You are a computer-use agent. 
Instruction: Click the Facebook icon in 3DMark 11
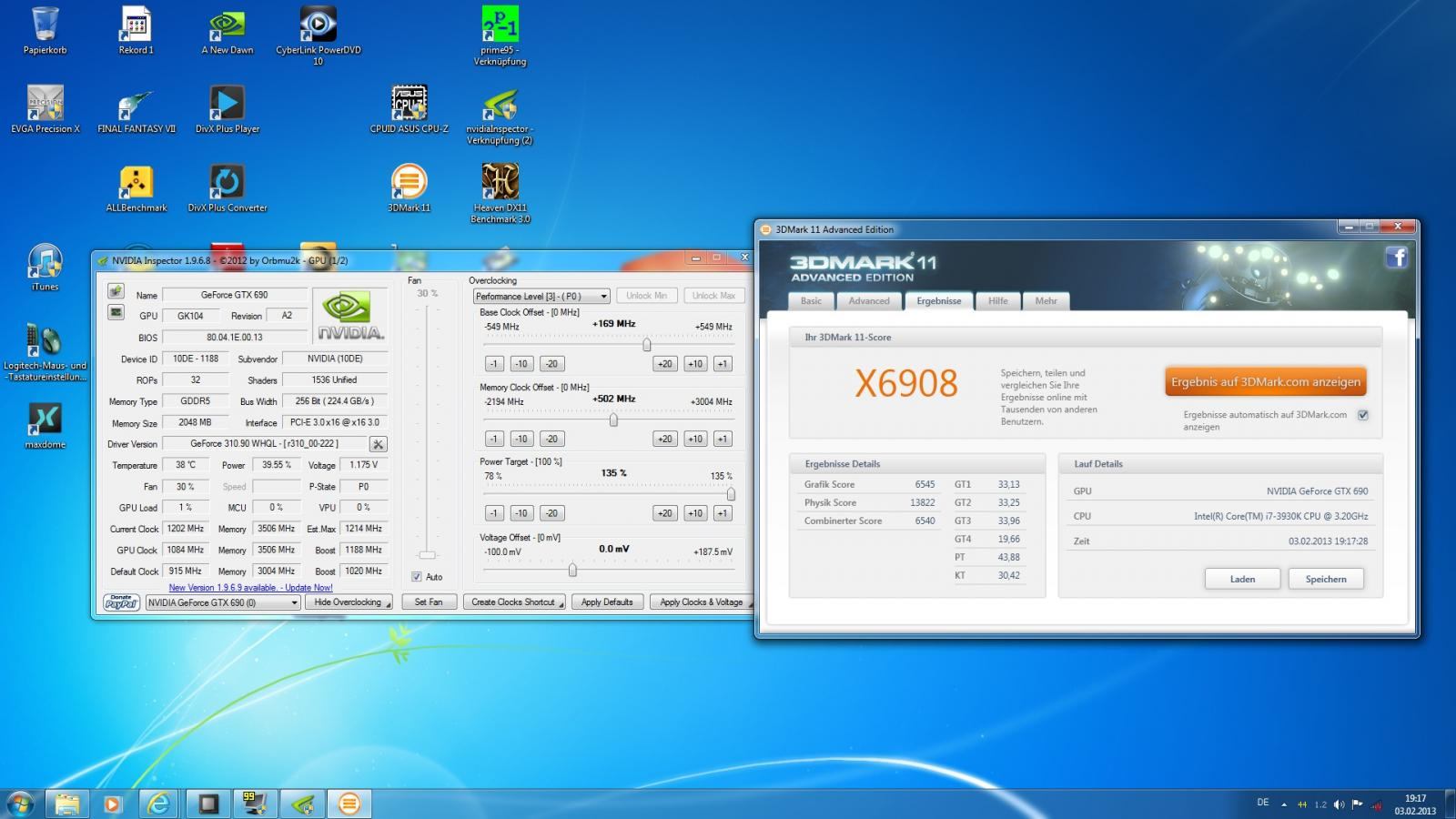(x=1397, y=258)
